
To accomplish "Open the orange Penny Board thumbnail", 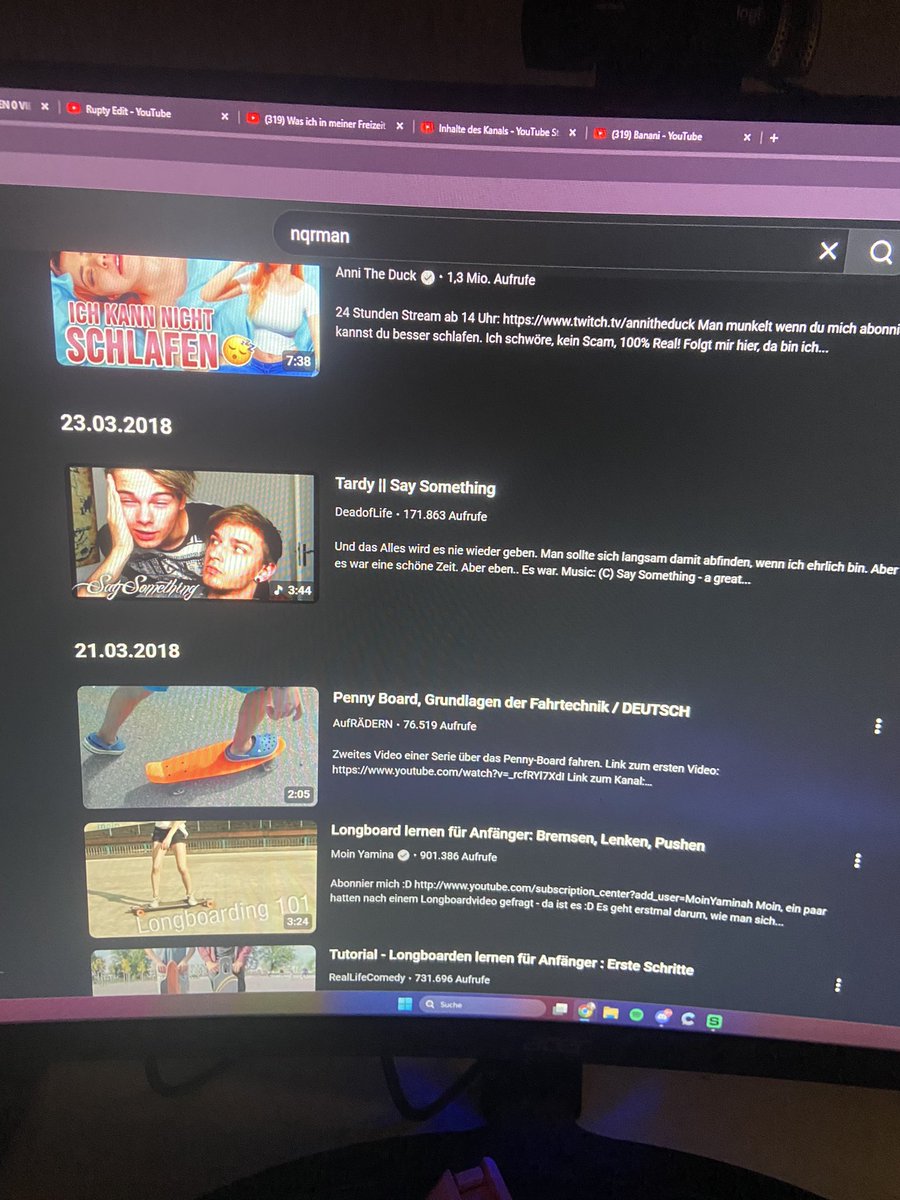I will coord(198,747).
